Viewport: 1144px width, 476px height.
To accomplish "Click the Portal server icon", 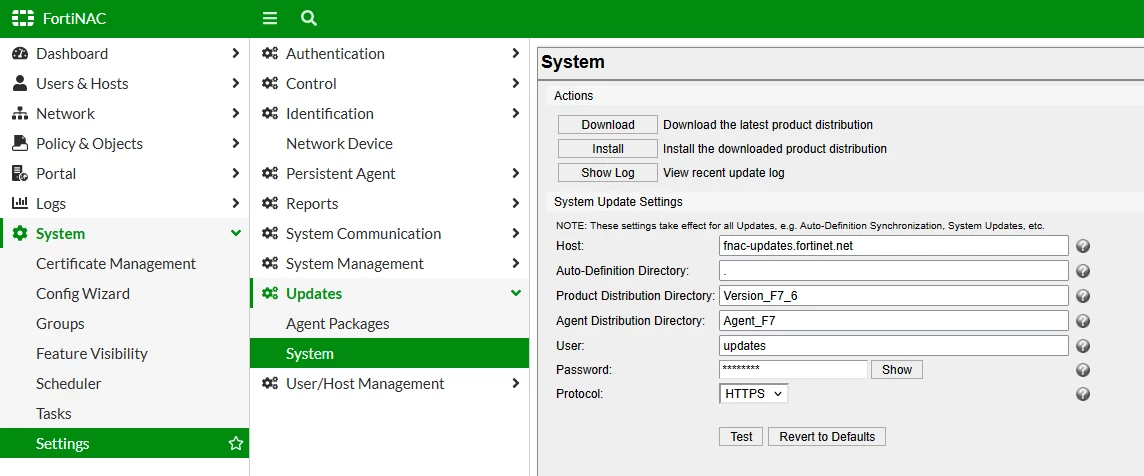I will point(20,173).
